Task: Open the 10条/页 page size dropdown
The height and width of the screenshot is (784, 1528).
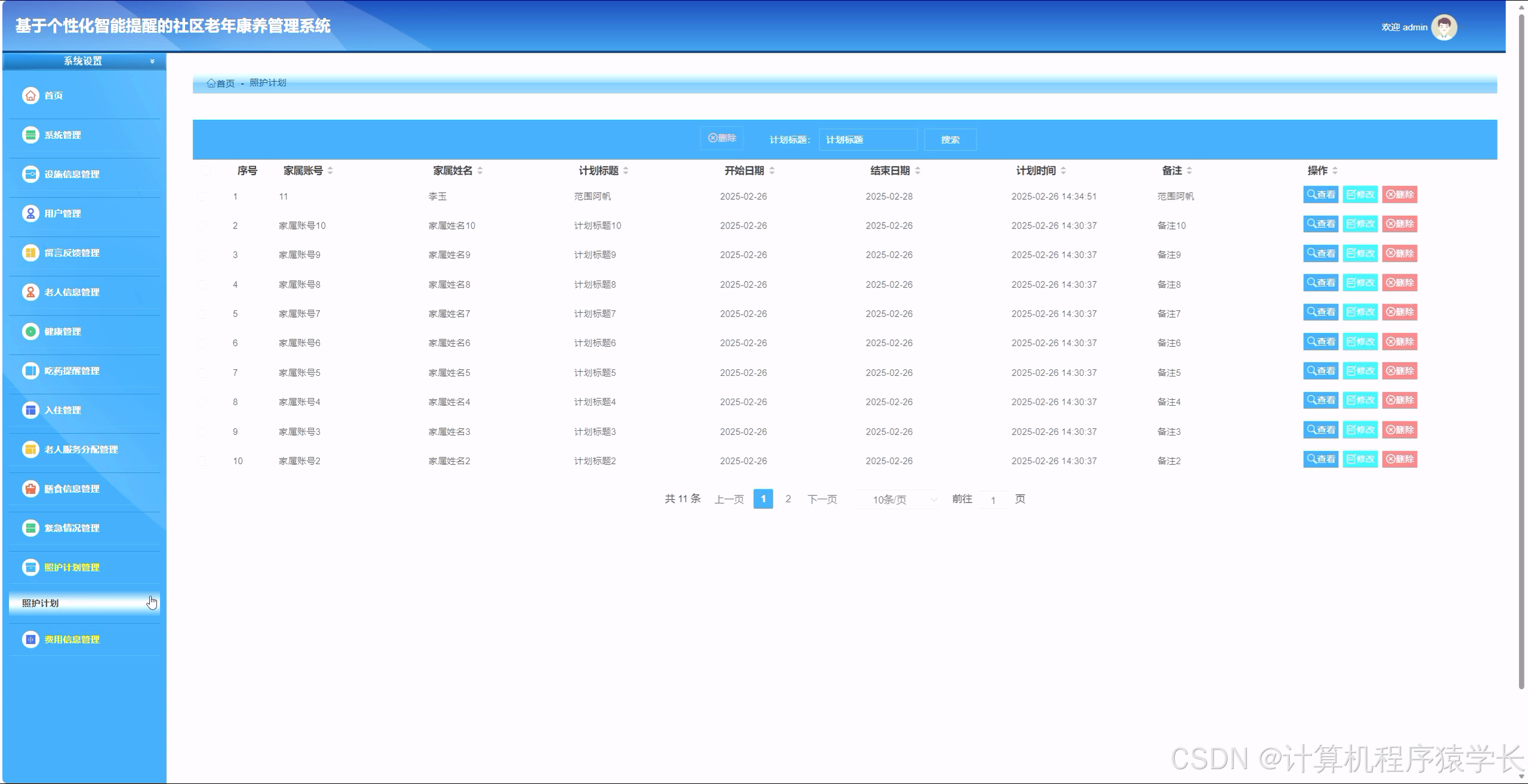Action: click(897, 499)
